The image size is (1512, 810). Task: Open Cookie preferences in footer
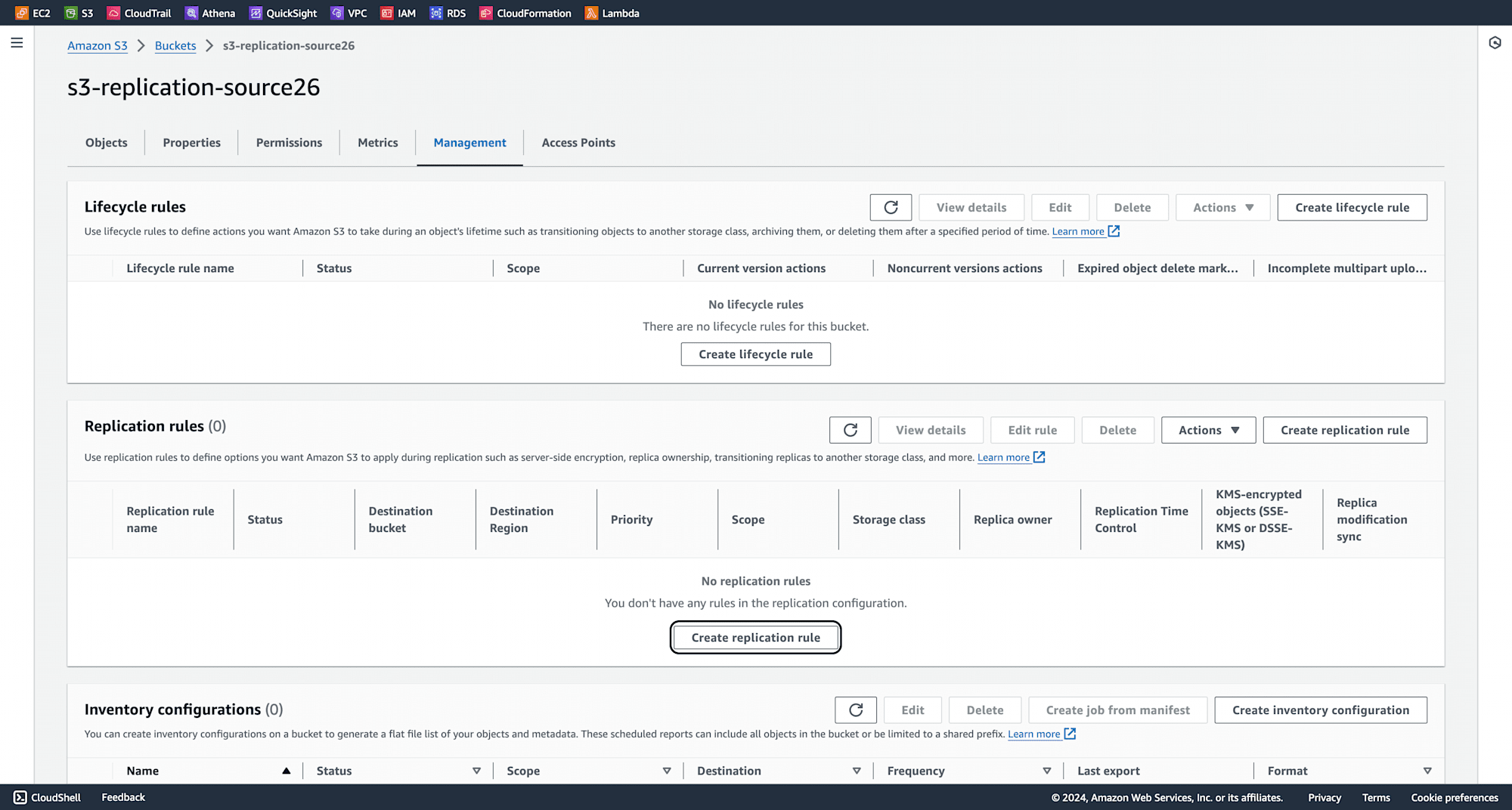pos(1455,797)
